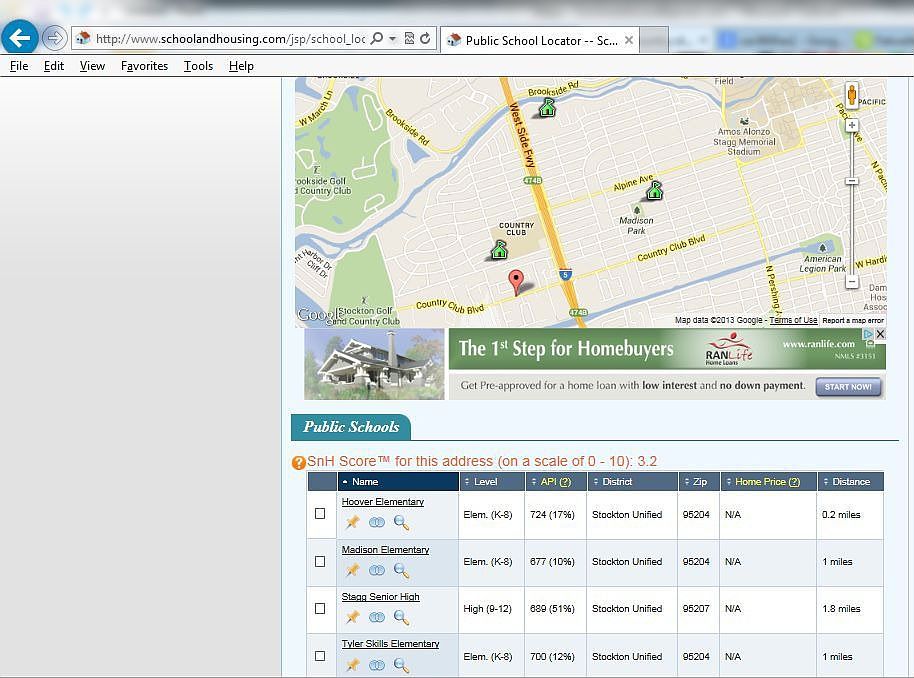Click pushpin icon for Hoover Elementary

click(353, 522)
